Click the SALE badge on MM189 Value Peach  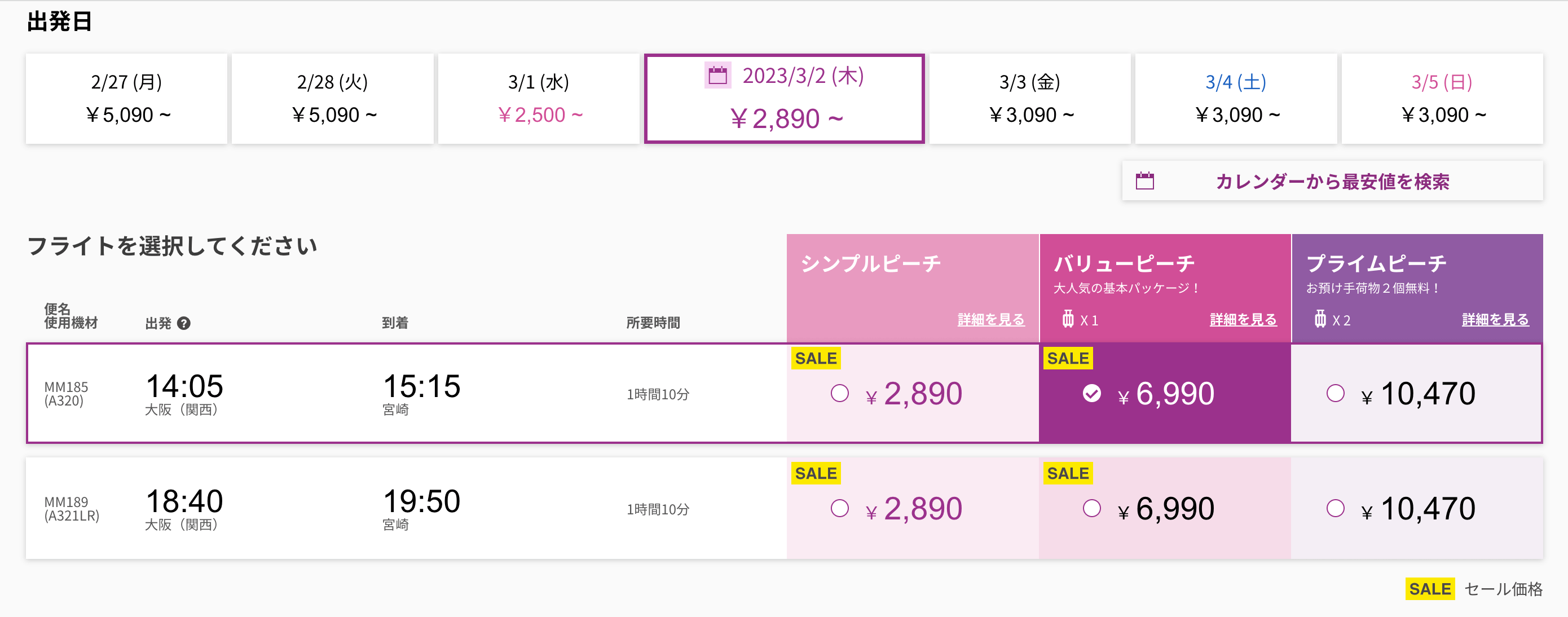[1068, 473]
